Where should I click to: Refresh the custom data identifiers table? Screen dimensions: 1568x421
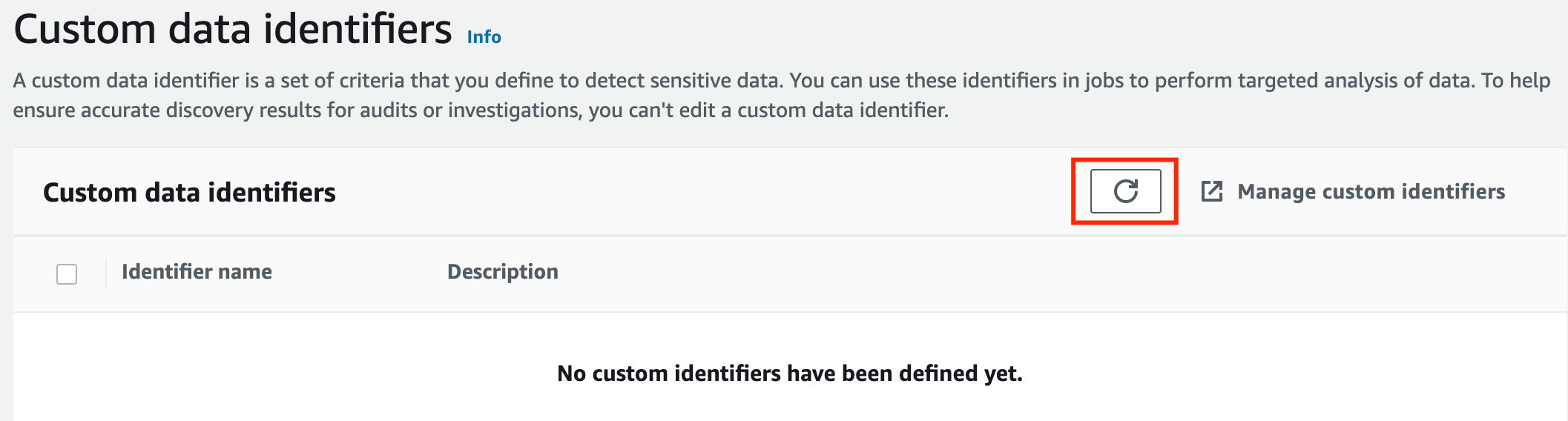(1125, 191)
